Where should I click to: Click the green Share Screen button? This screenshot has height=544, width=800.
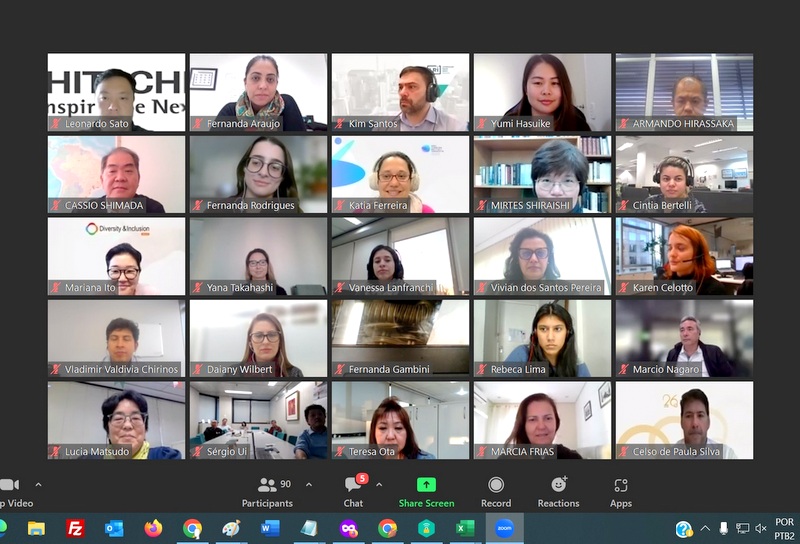426,491
